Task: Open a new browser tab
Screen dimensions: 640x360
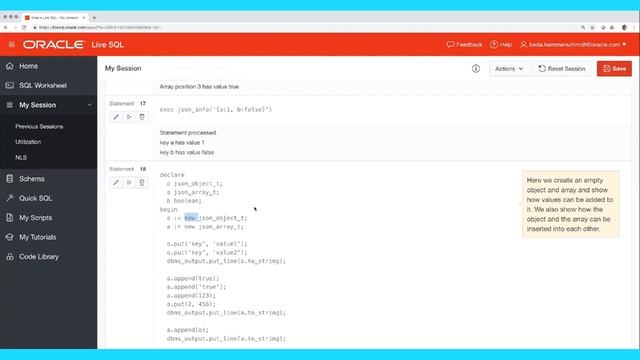Action: (x=94, y=18)
